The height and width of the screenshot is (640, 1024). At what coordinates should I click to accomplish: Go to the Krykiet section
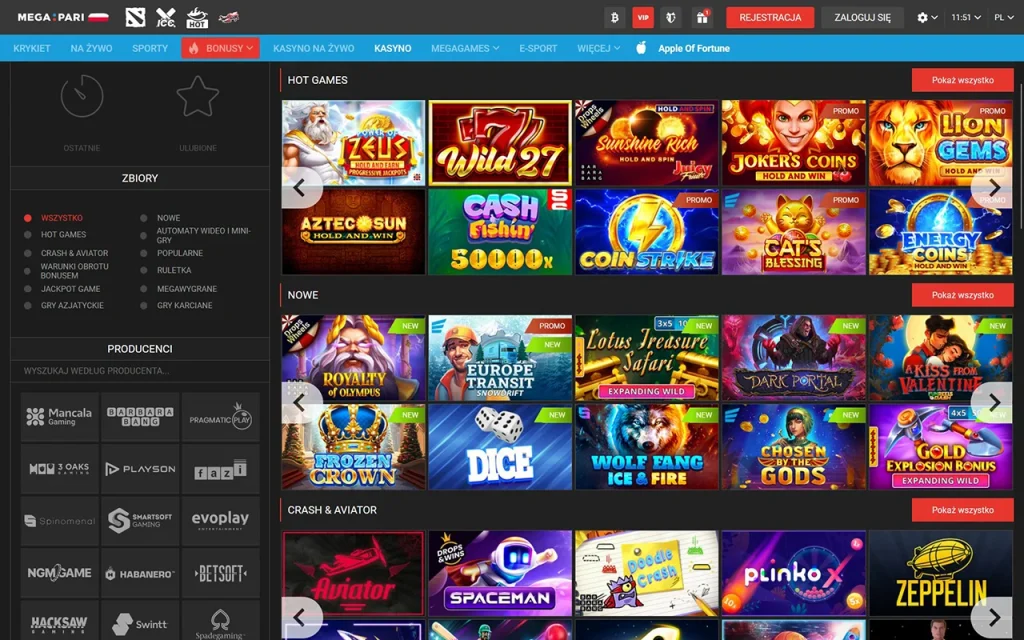click(32, 48)
